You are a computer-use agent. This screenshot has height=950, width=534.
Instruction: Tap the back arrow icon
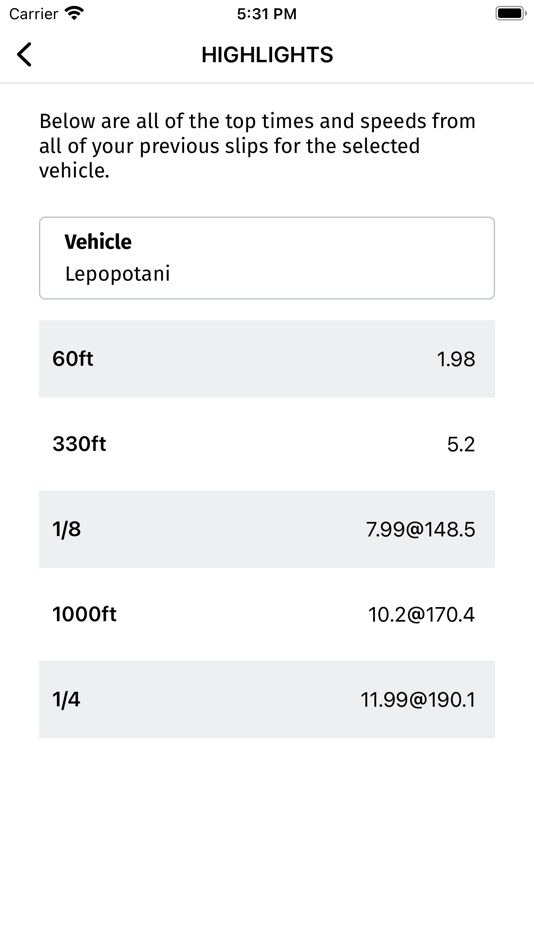[x=24, y=55]
